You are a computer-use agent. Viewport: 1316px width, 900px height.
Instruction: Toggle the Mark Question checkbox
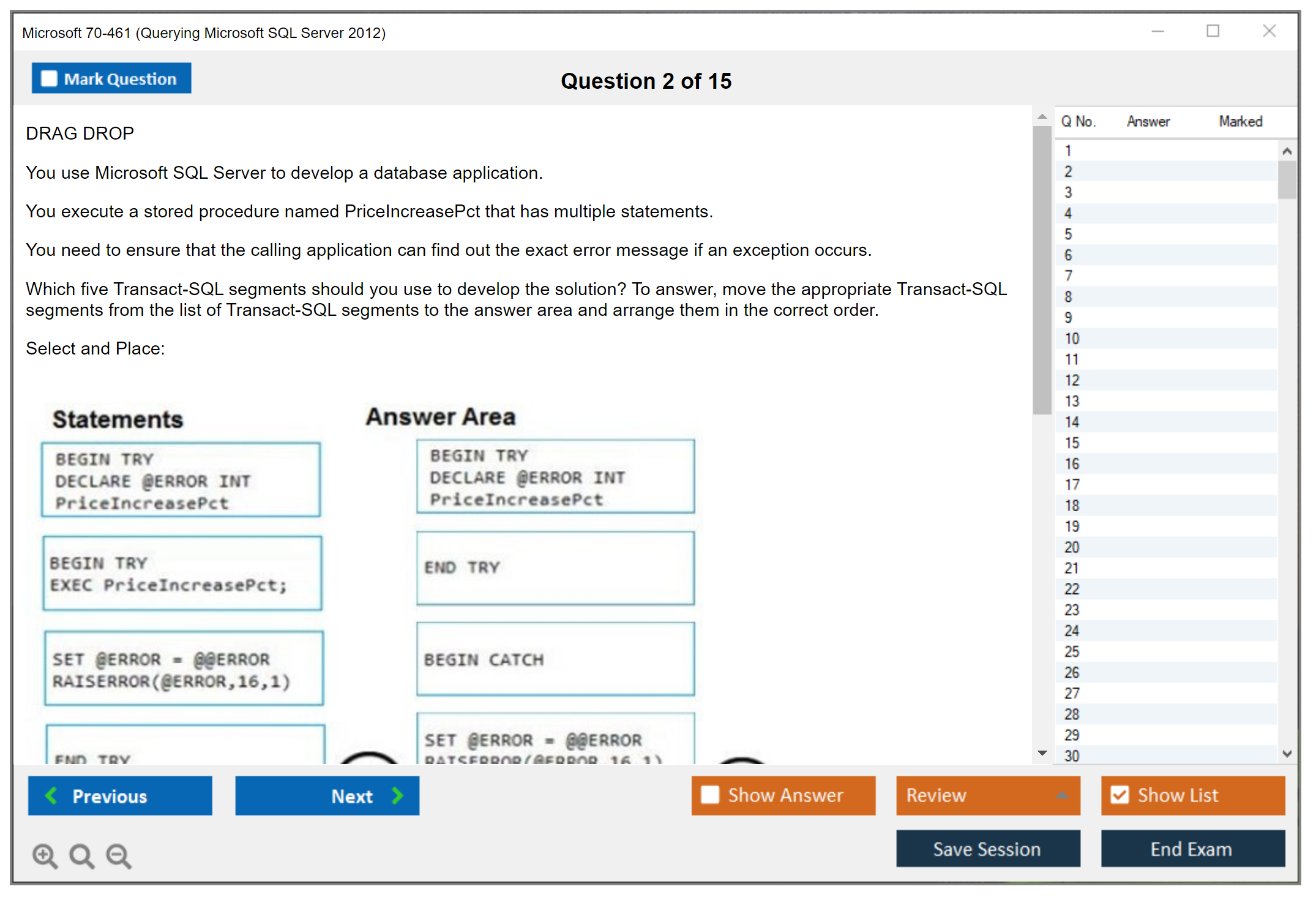tap(49, 79)
